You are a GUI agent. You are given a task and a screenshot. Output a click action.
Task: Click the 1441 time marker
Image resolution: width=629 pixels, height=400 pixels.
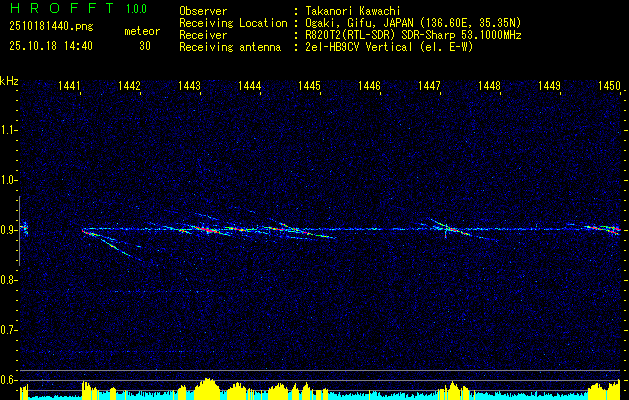tap(69, 85)
